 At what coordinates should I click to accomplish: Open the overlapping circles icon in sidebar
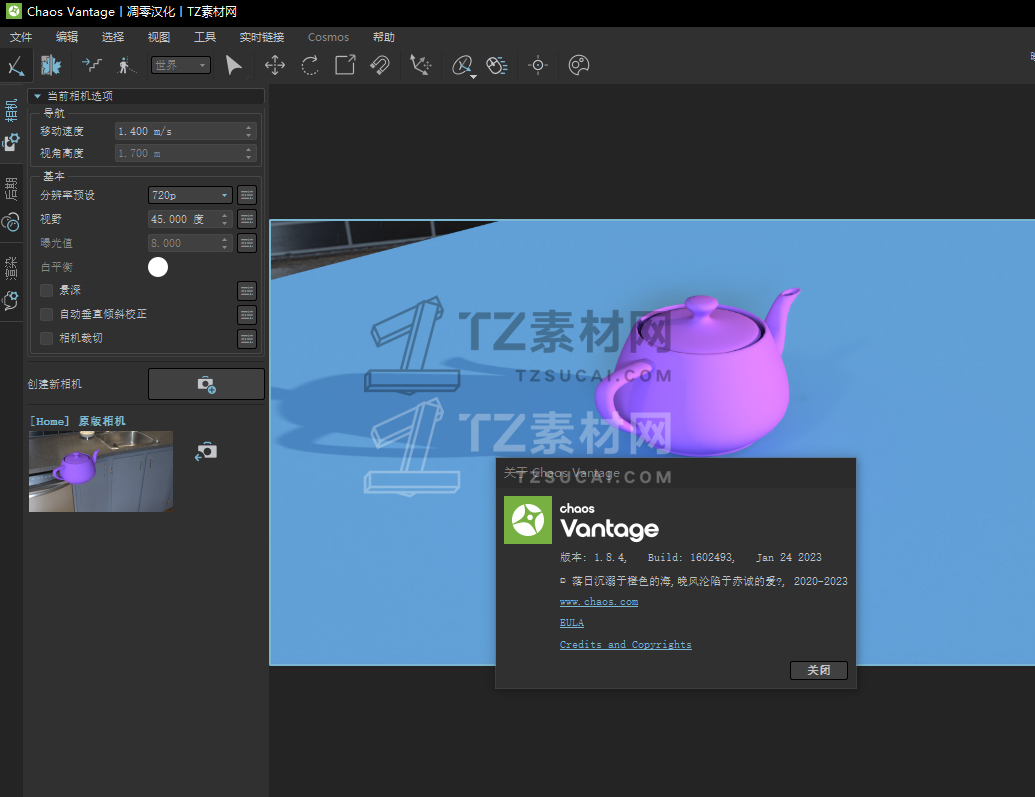11,222
